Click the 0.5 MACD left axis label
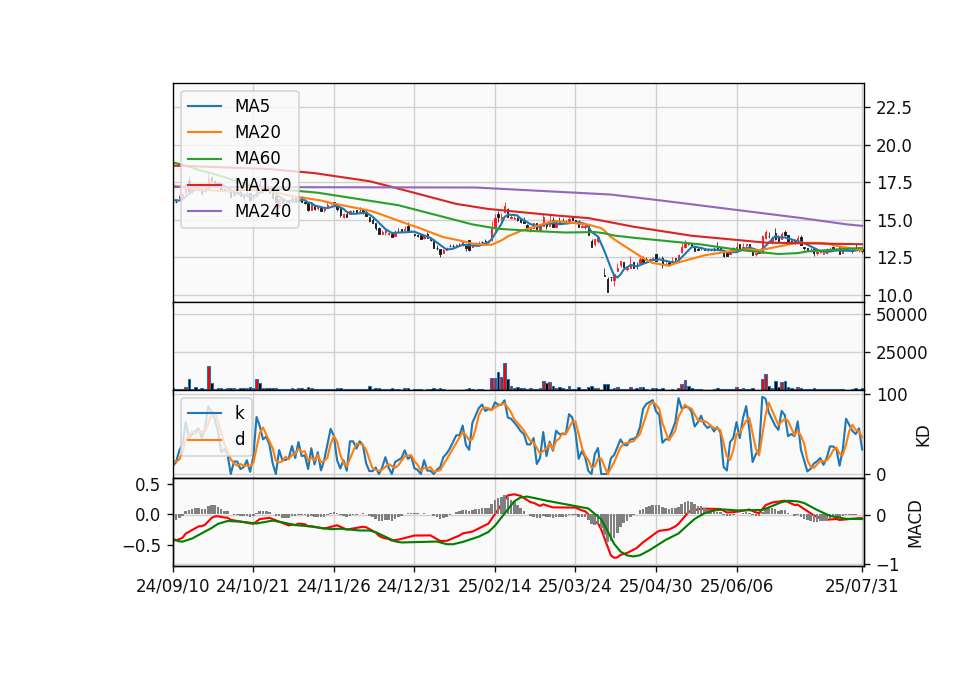Viewport: 960px width, 690px height. (147, 486)
